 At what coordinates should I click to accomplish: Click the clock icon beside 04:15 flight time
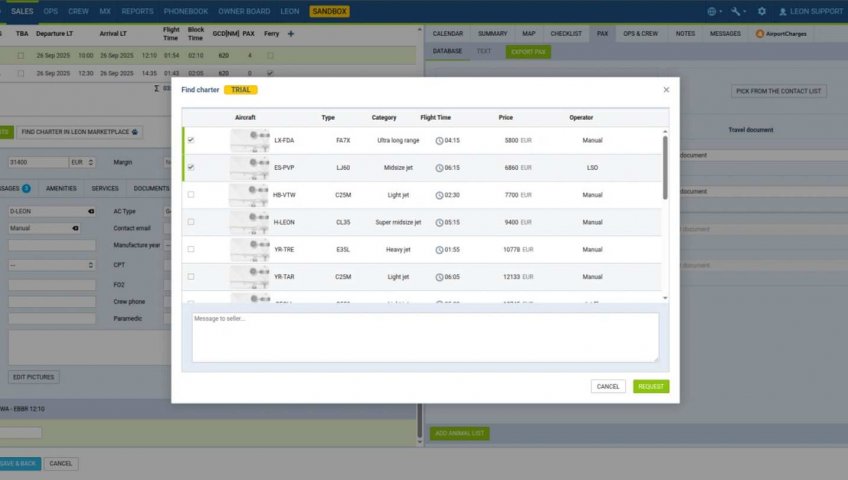tap(439, 140)
